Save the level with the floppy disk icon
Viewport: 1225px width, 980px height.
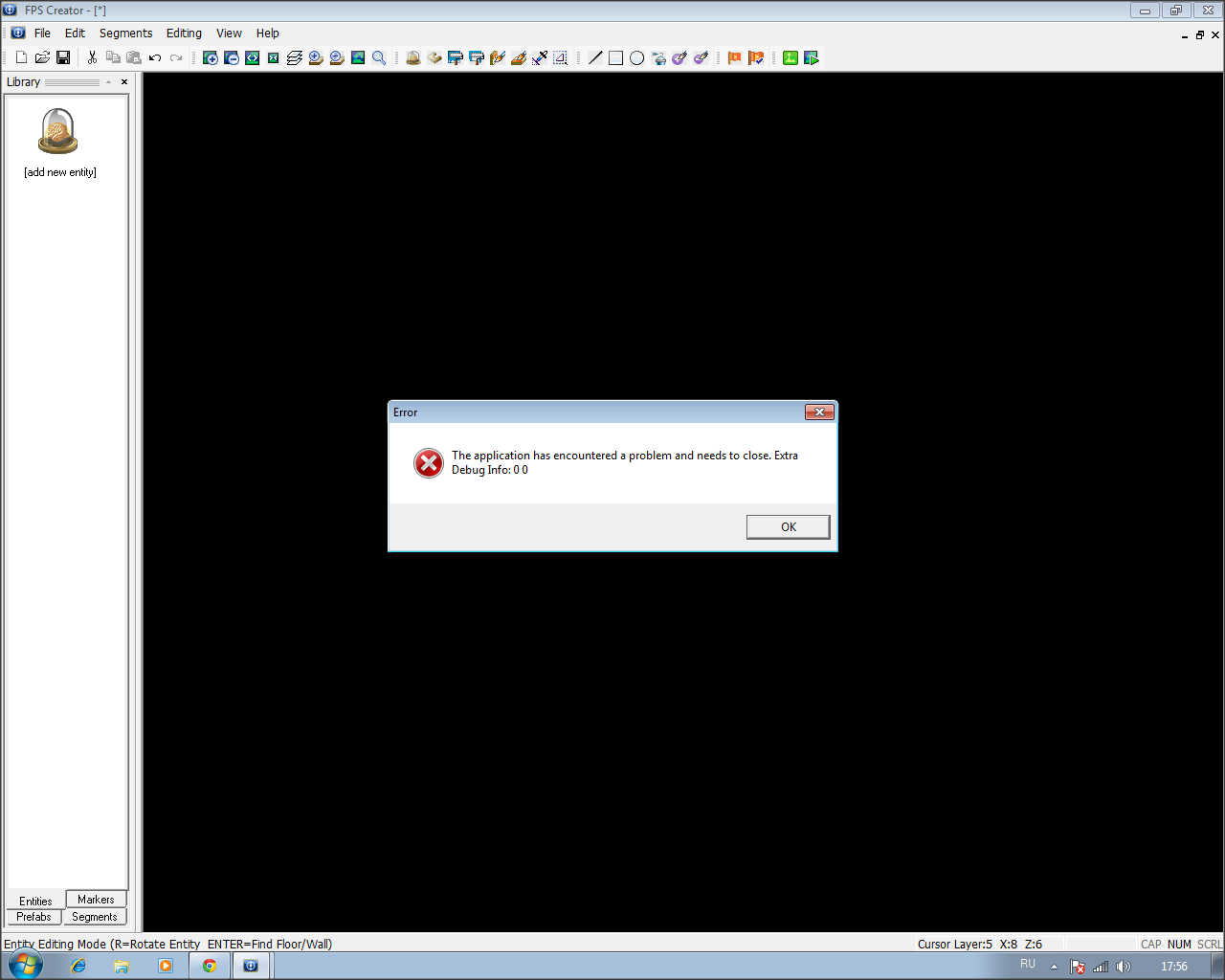coord(63,57)
